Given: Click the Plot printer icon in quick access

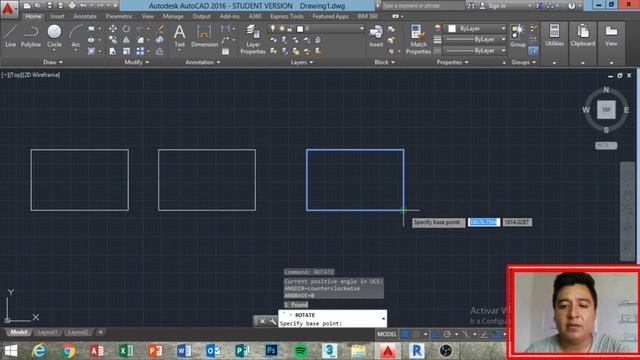Looking at the screenshot, I should pos(72,6).
